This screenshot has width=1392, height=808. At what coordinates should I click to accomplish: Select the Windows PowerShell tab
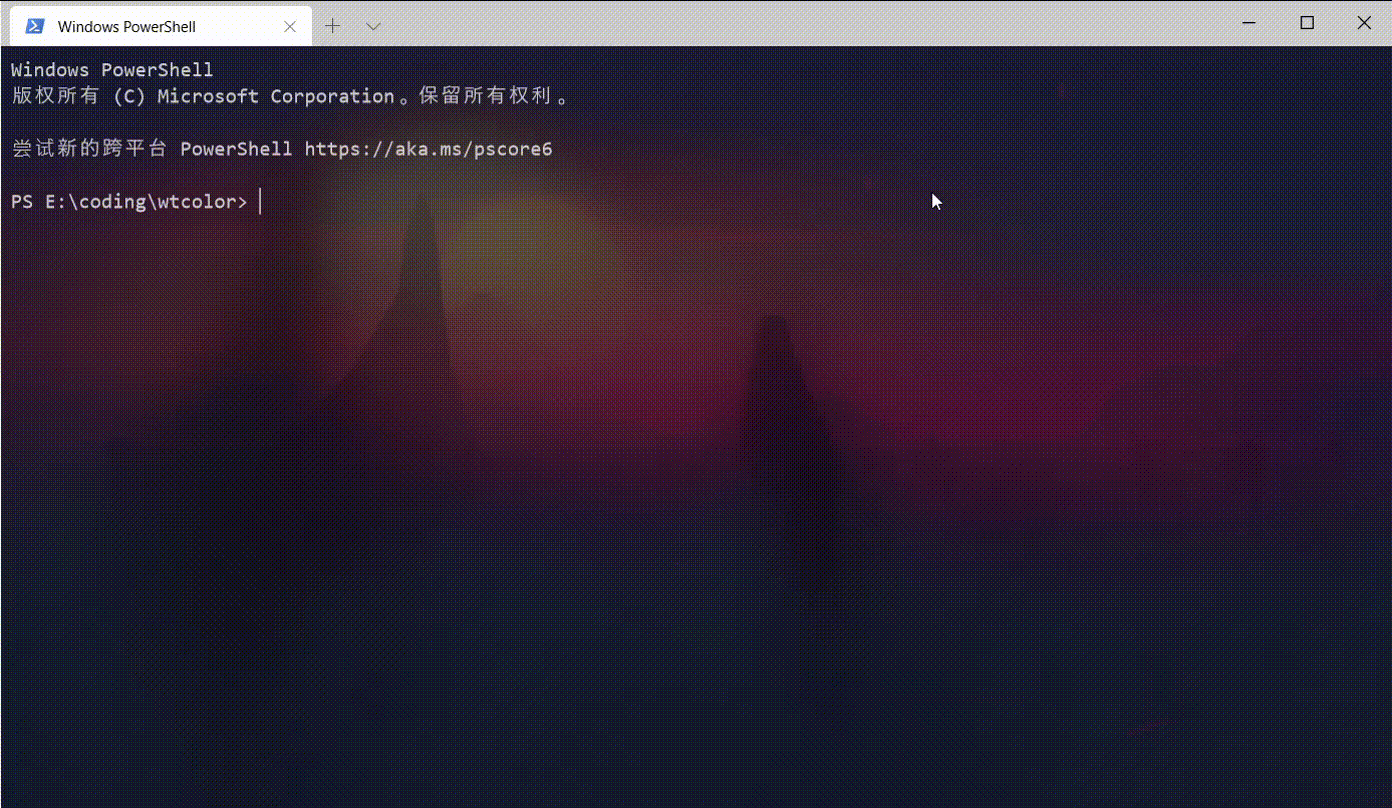tap(160, 27)
